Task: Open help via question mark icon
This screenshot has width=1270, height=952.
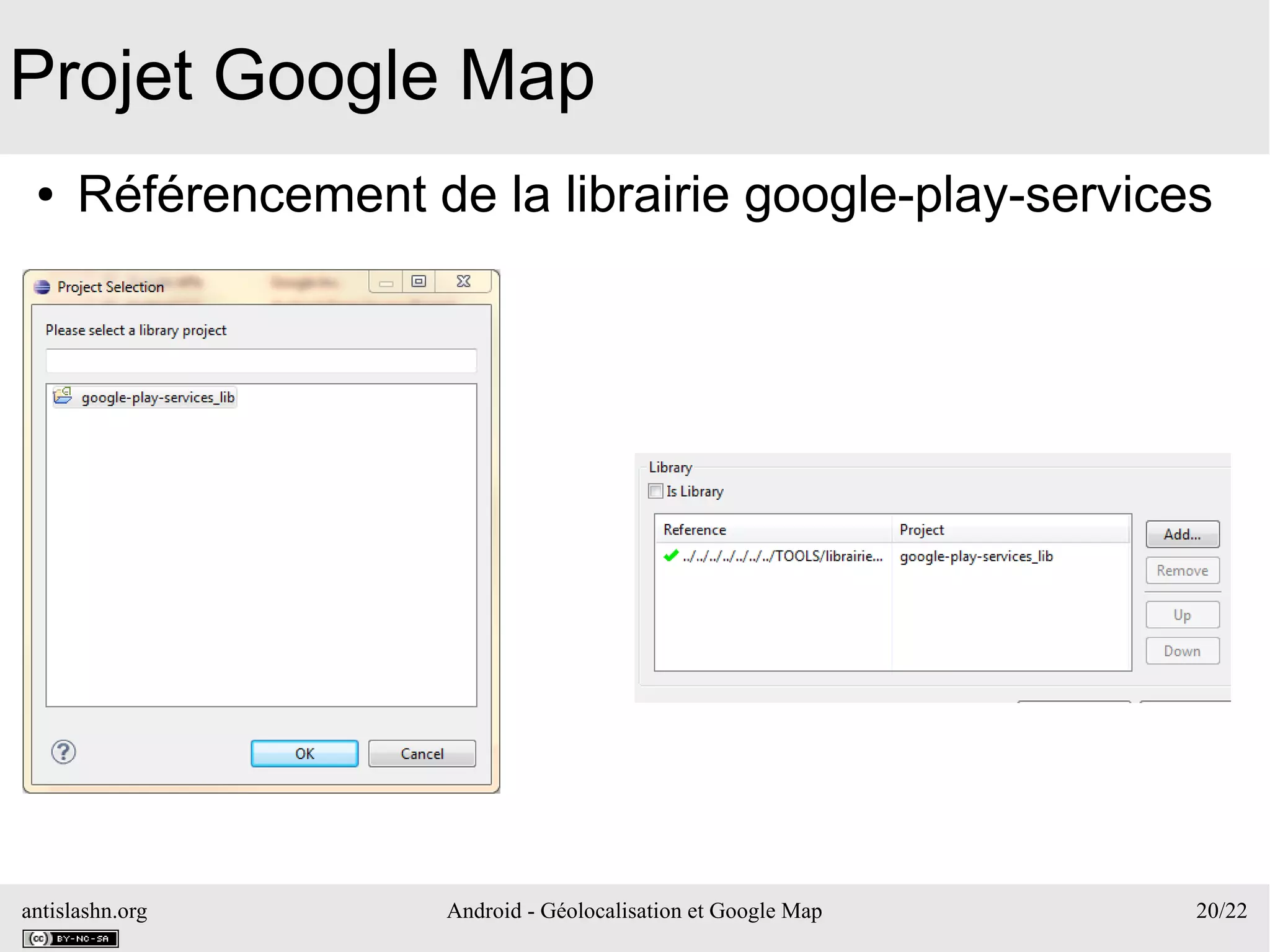Action: (x=63, y=752)
